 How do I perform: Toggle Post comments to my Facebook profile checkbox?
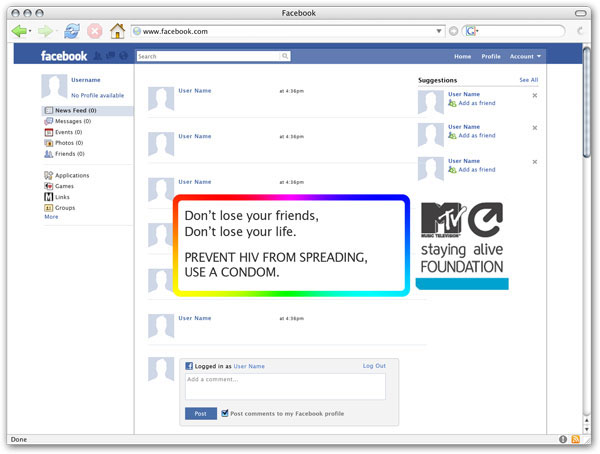(x=225, y=413)
